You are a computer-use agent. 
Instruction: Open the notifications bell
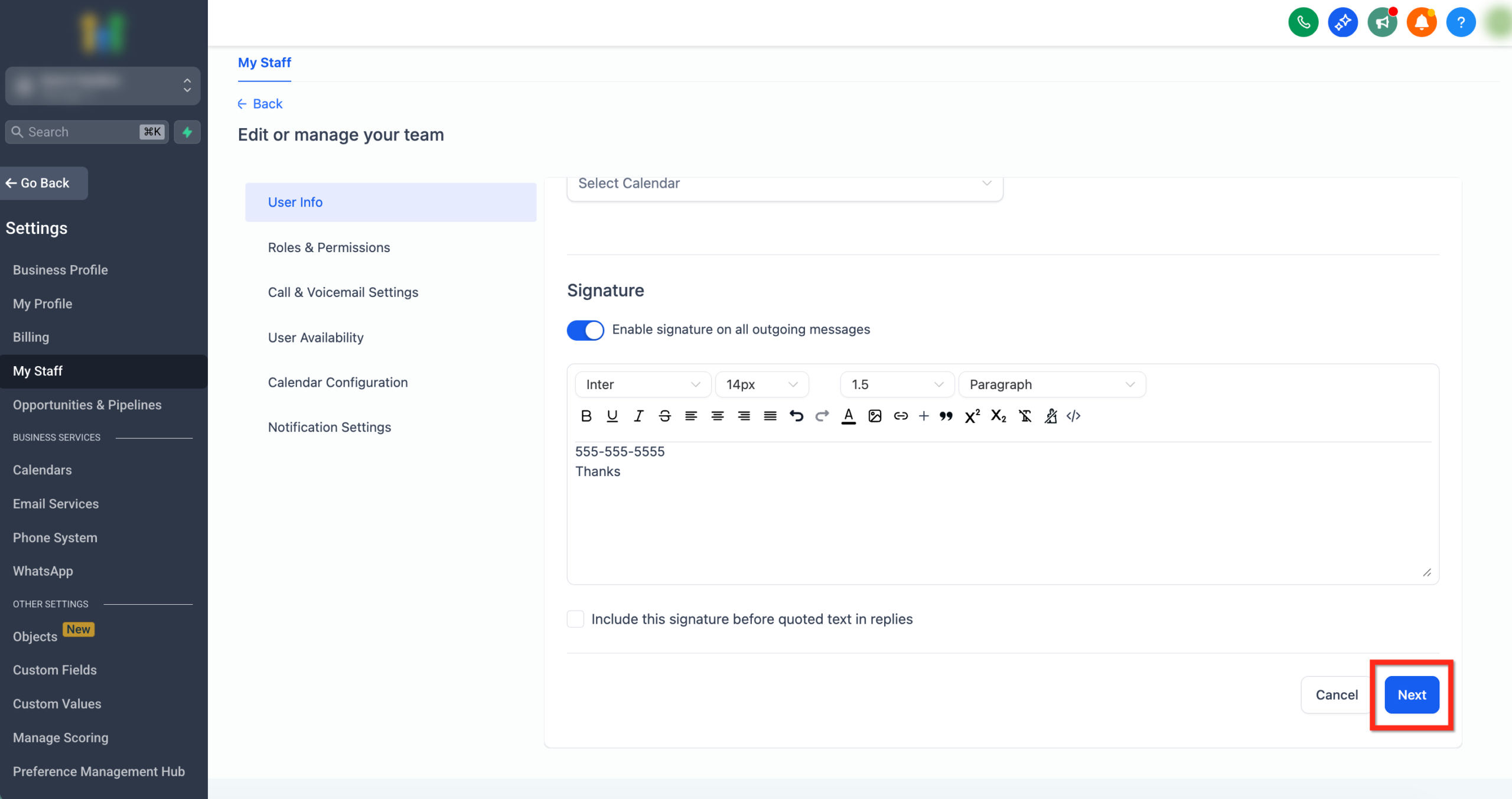point(1422,22)
